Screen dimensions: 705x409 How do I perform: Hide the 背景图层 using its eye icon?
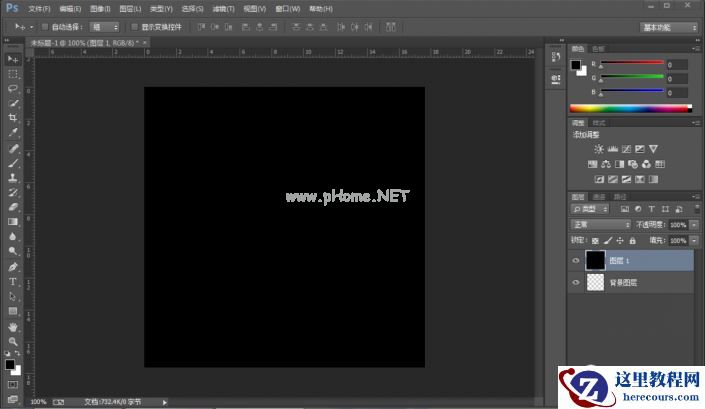click(x=576, y=283)
